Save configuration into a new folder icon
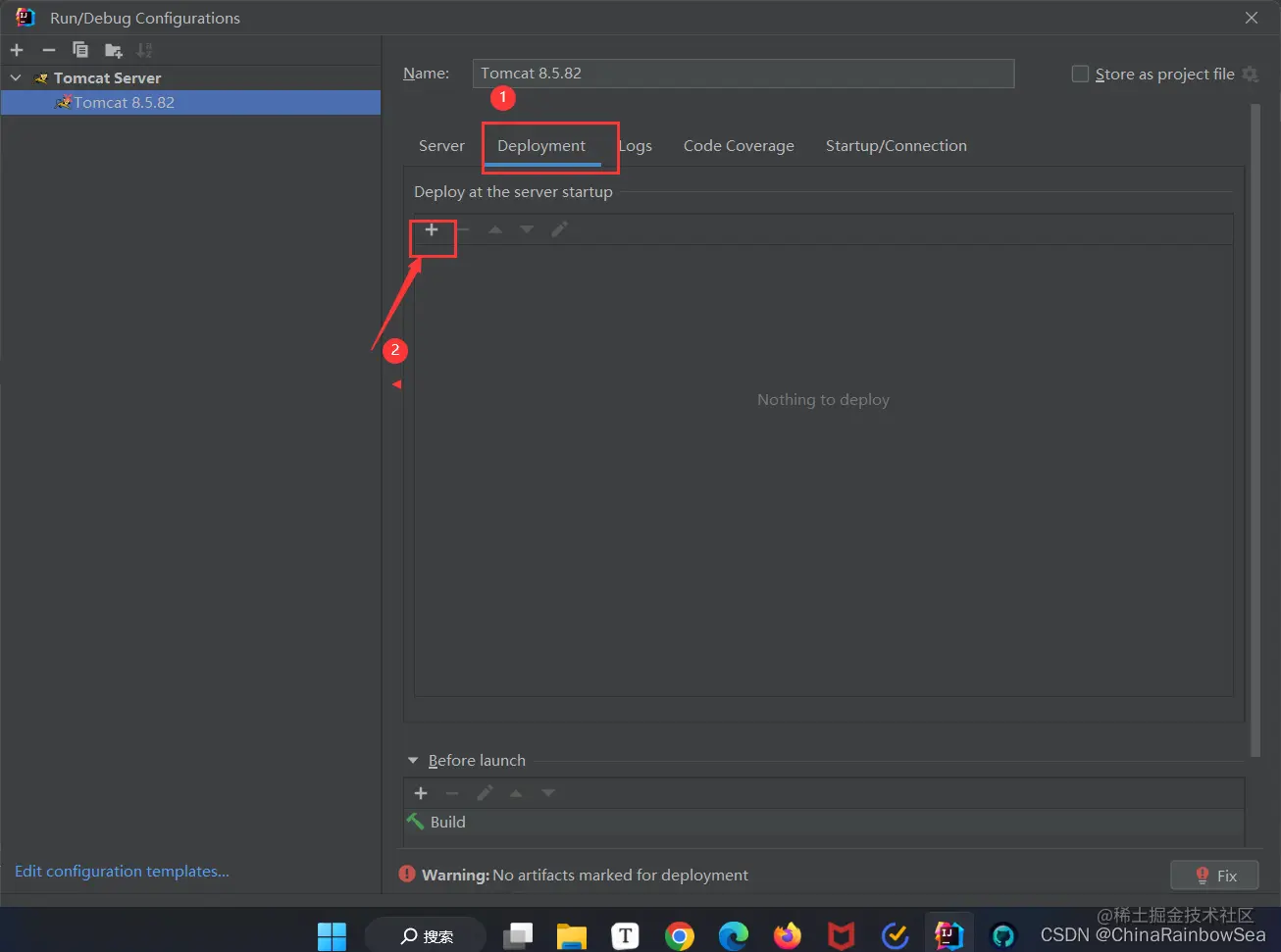 114,50
